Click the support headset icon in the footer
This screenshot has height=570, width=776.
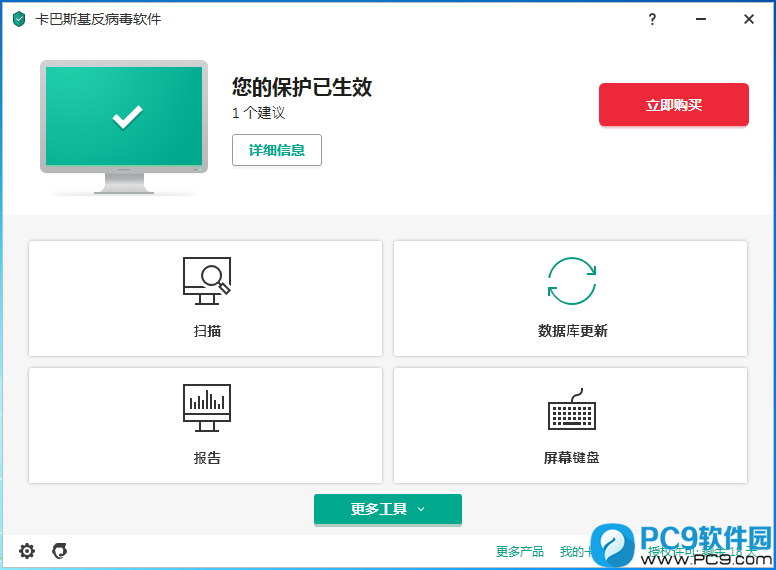point(60,551)
